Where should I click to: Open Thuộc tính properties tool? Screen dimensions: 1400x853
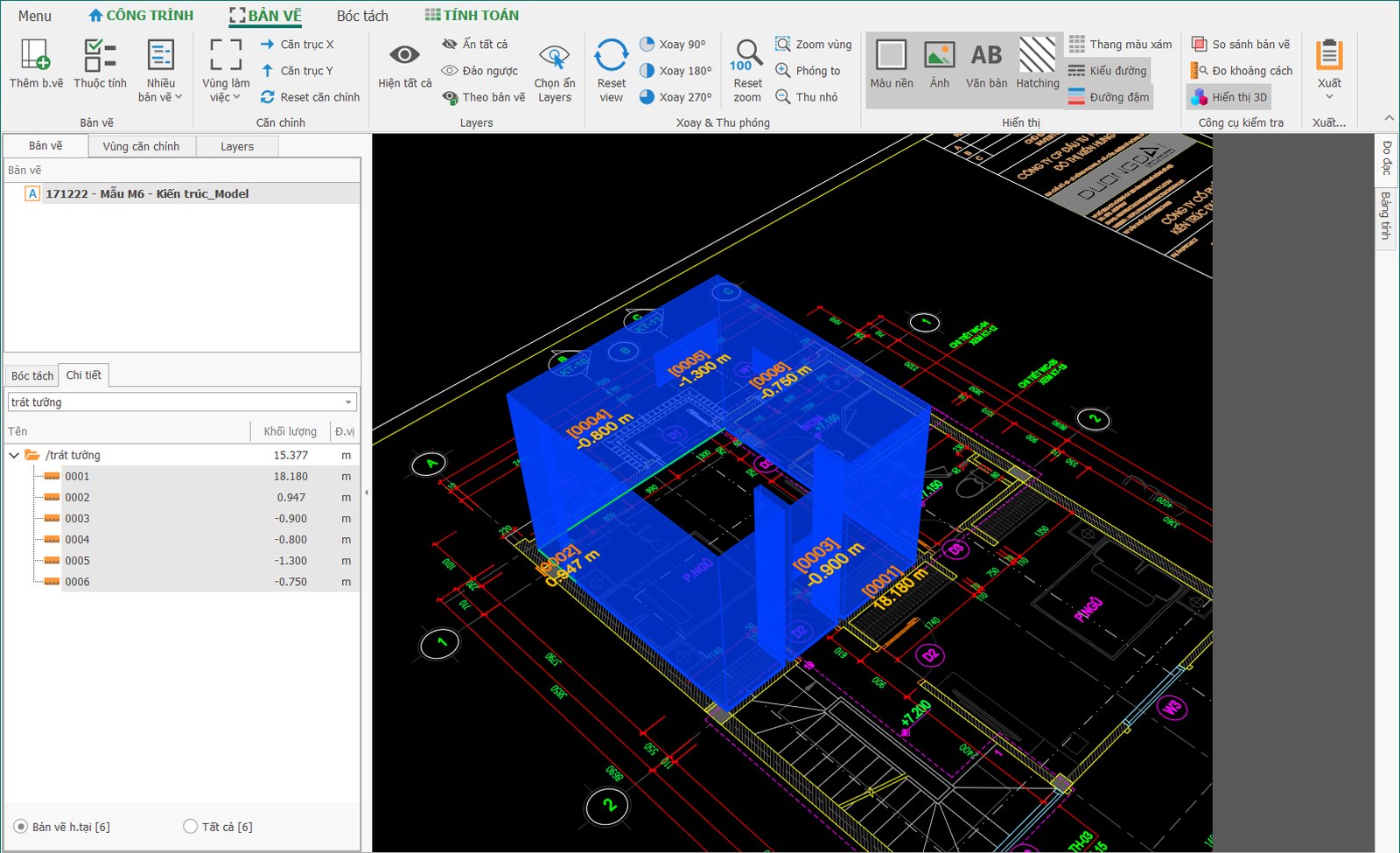pyautogui.click(x=100, y=63)
